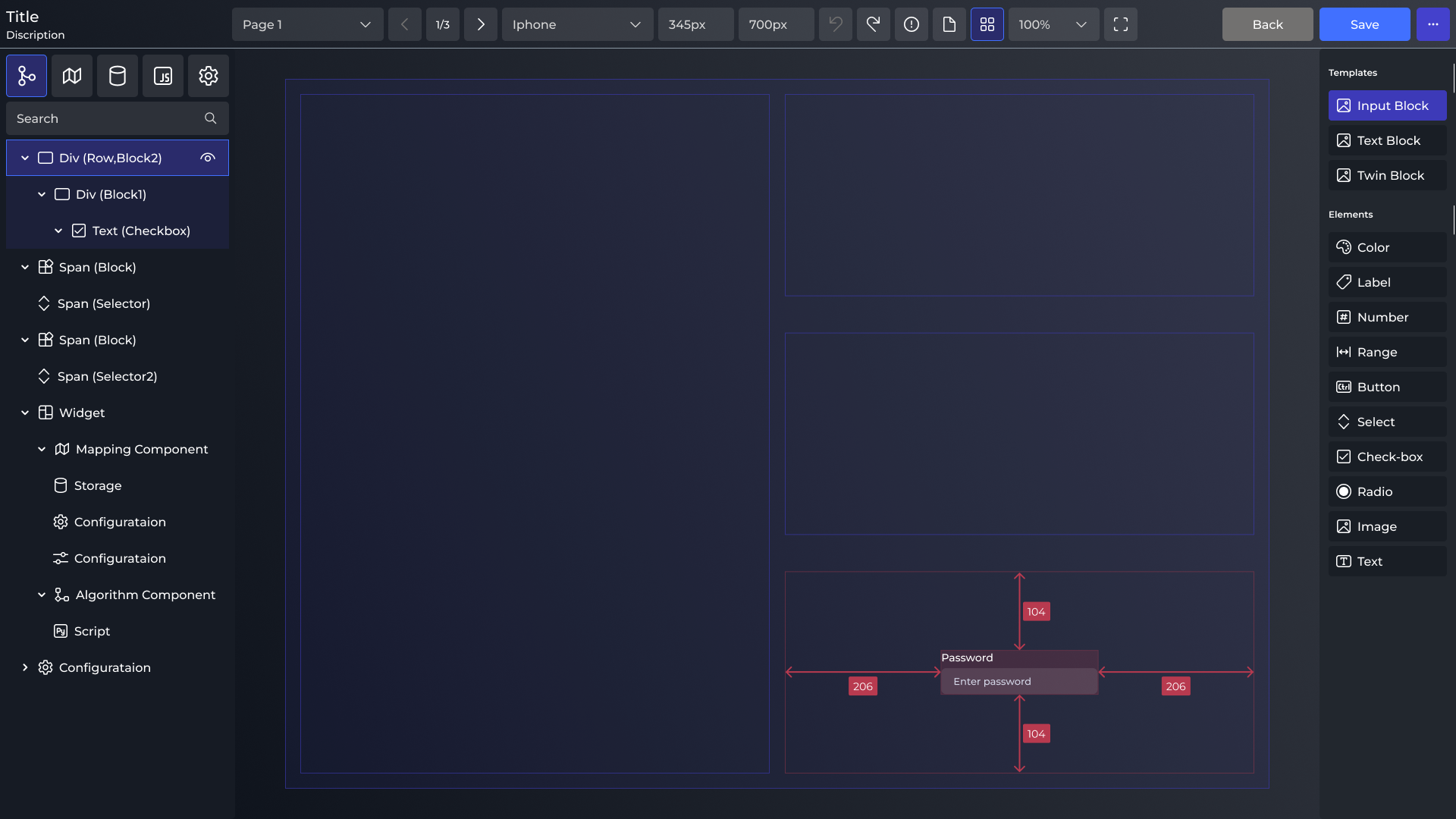The width and height of the screenshot is (1456, 819).
Task: Open the tree structure panel tab
Action: tap(27, 76)
